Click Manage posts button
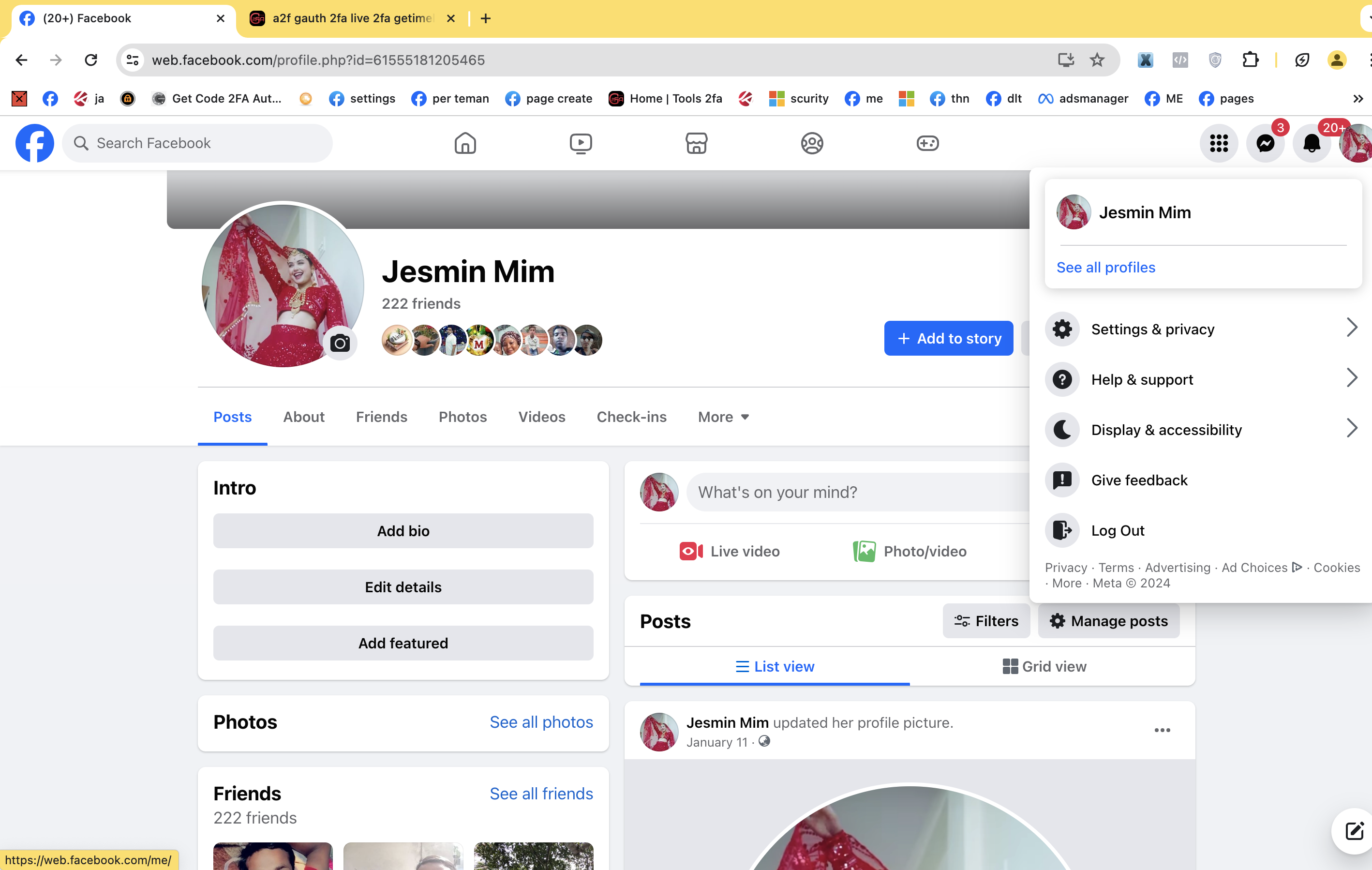Image resolution: width=1372 pixels, height=870 pixels. point(1108,620)
